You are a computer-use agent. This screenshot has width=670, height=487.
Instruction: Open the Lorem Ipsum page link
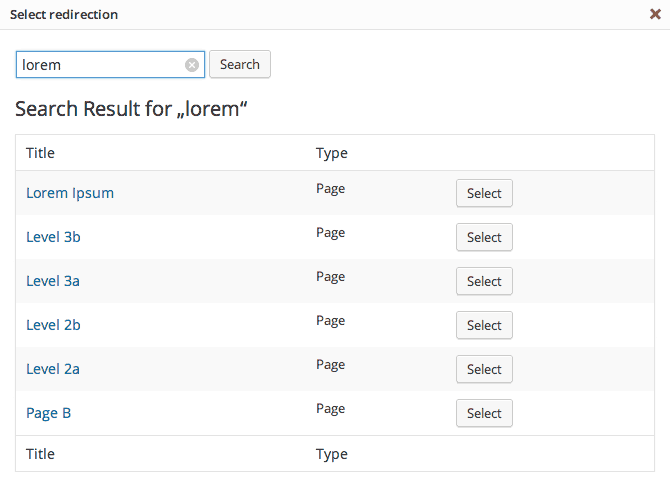click(70, 193)
